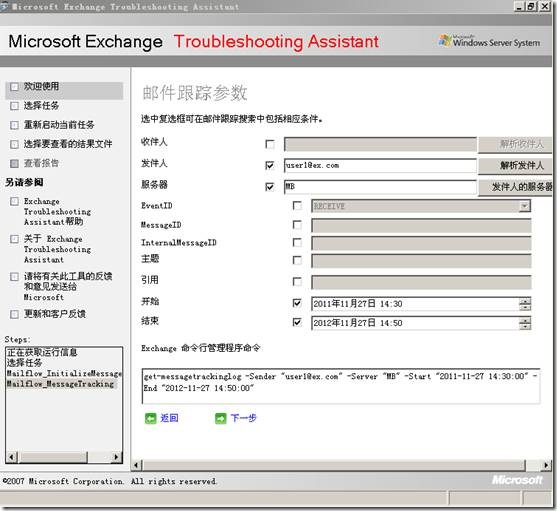Open the EventID RECEIVE dropdown
The image size is (557, 511).
pos(524,206)
